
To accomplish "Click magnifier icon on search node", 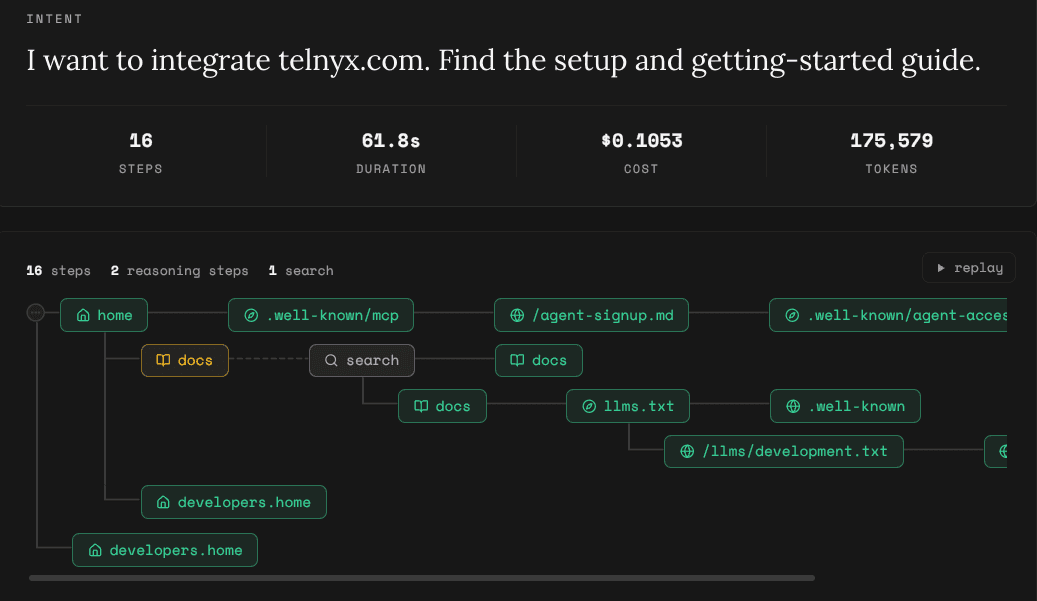I will 331,360.
